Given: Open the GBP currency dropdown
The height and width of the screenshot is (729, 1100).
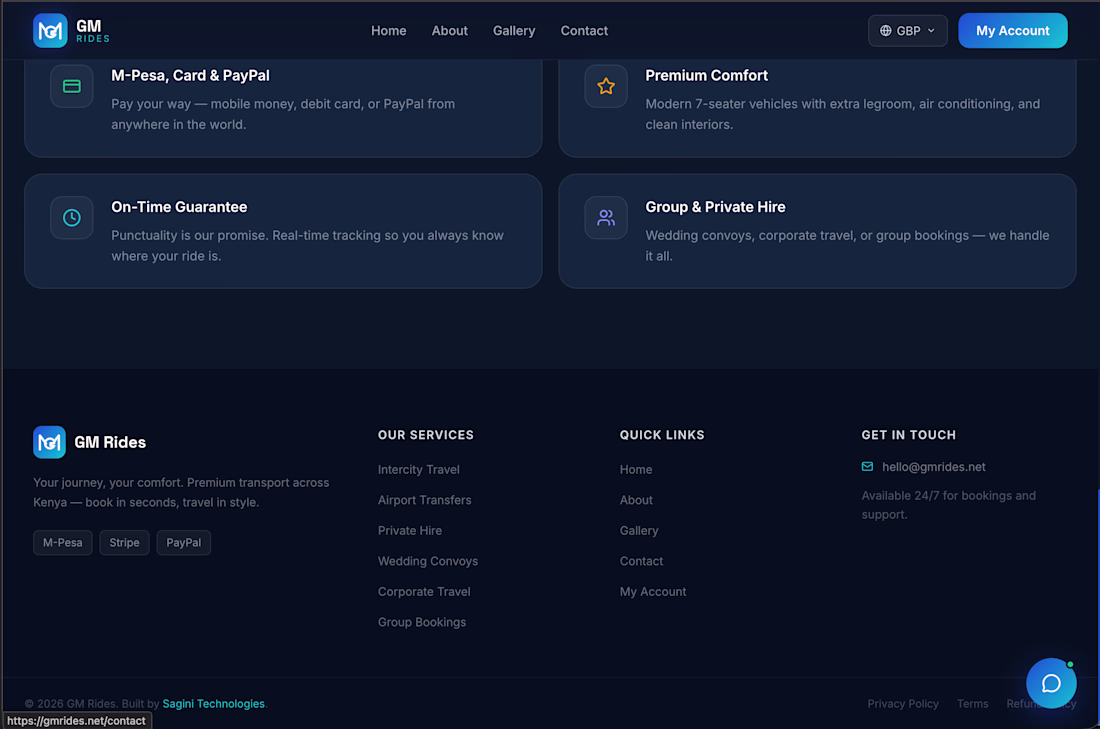Looking at the screenshot, I should (x=908, y=31).
